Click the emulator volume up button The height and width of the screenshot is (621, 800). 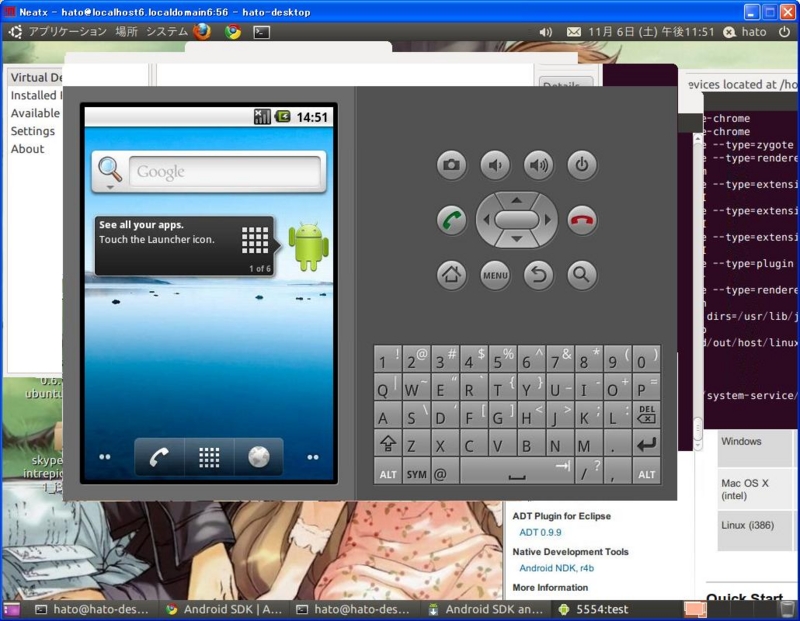click(x=538, y=165)
